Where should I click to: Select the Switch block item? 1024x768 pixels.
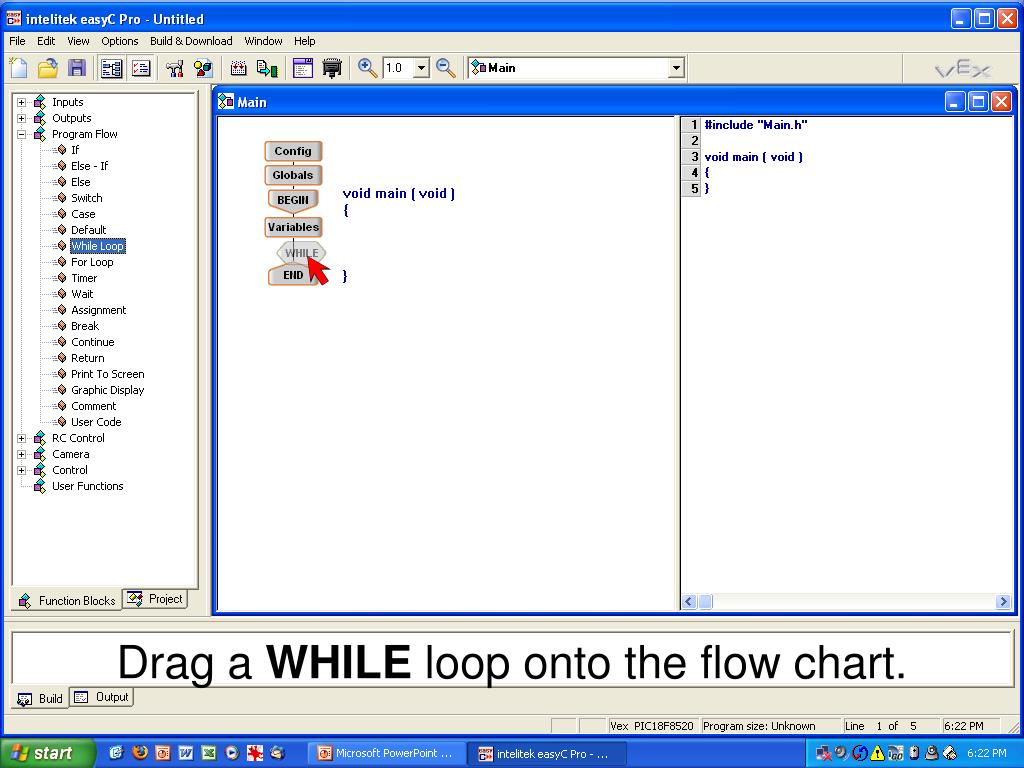tap(86, 198)
